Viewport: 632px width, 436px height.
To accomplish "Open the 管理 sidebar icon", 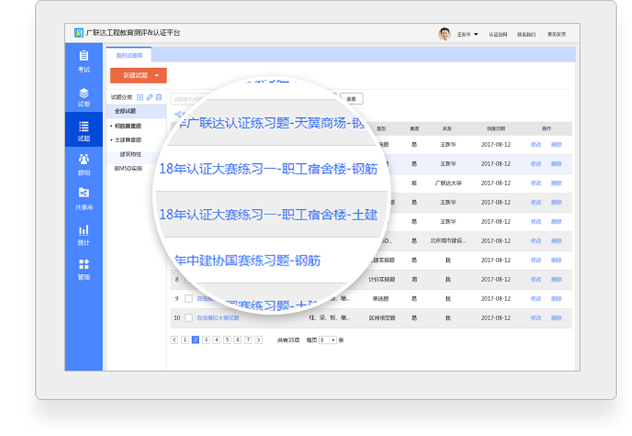I will pos(84,269).
